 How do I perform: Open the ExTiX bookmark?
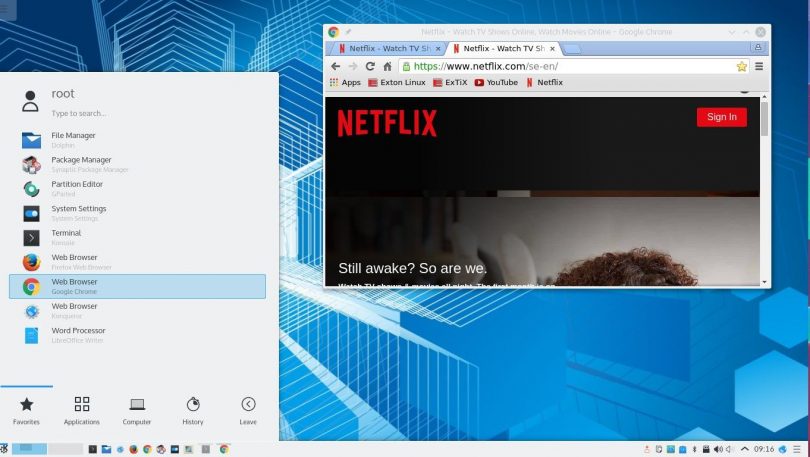tap(450, 82)
